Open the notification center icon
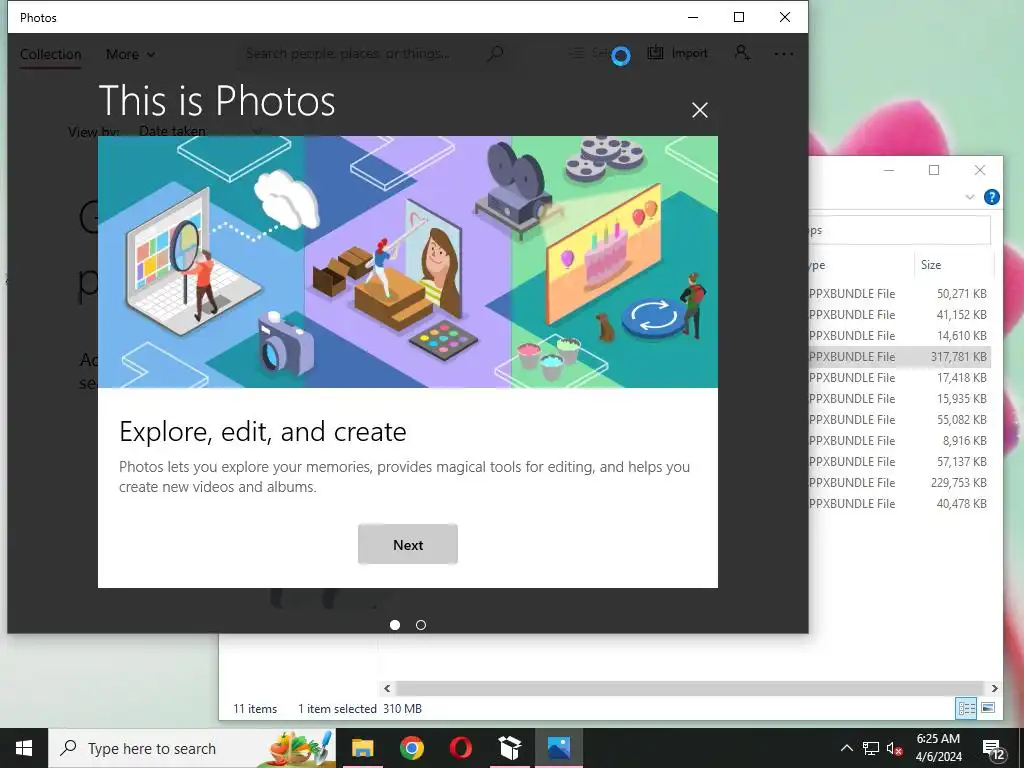 coord(994,748)
